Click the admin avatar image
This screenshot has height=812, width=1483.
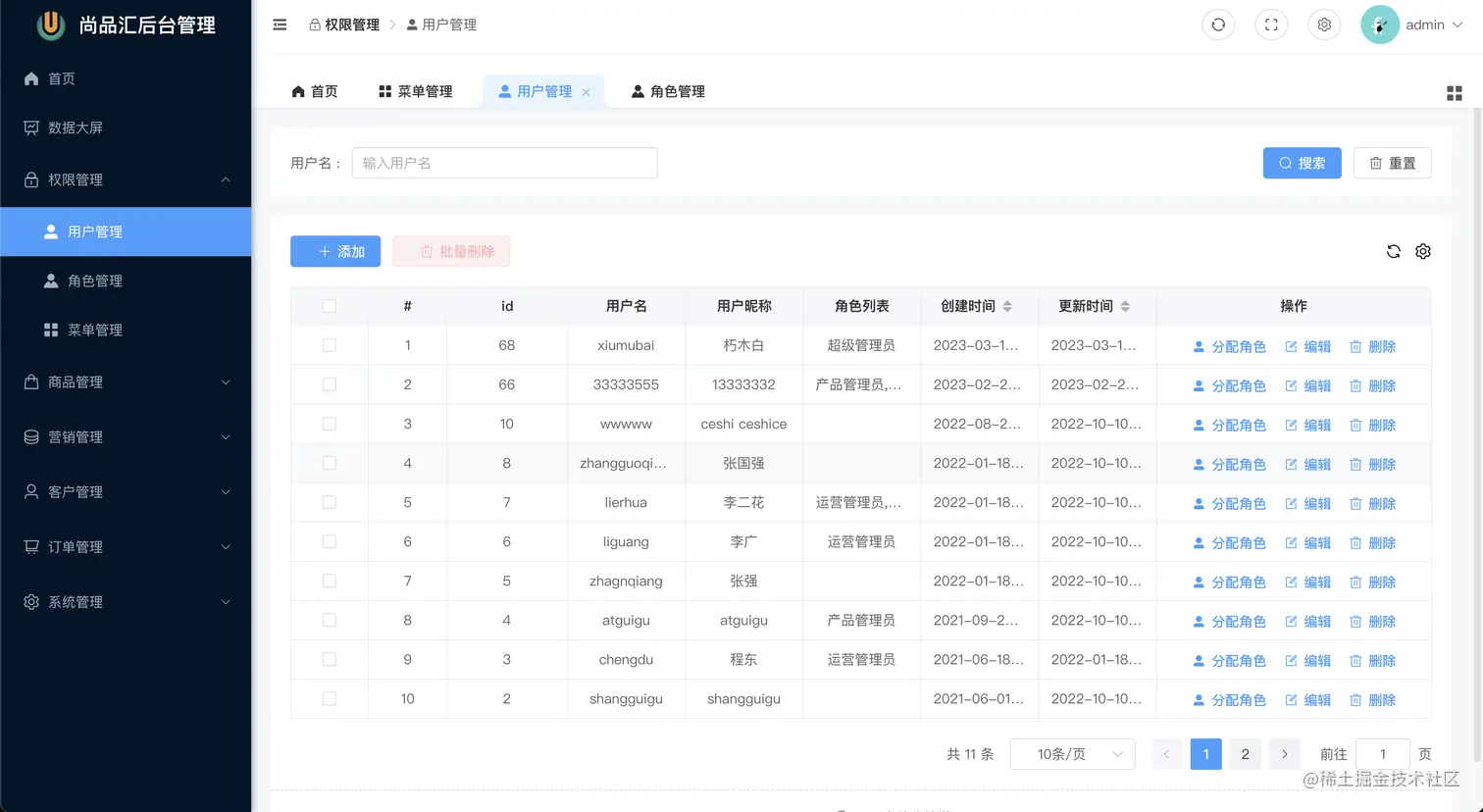pos(1380,25)
